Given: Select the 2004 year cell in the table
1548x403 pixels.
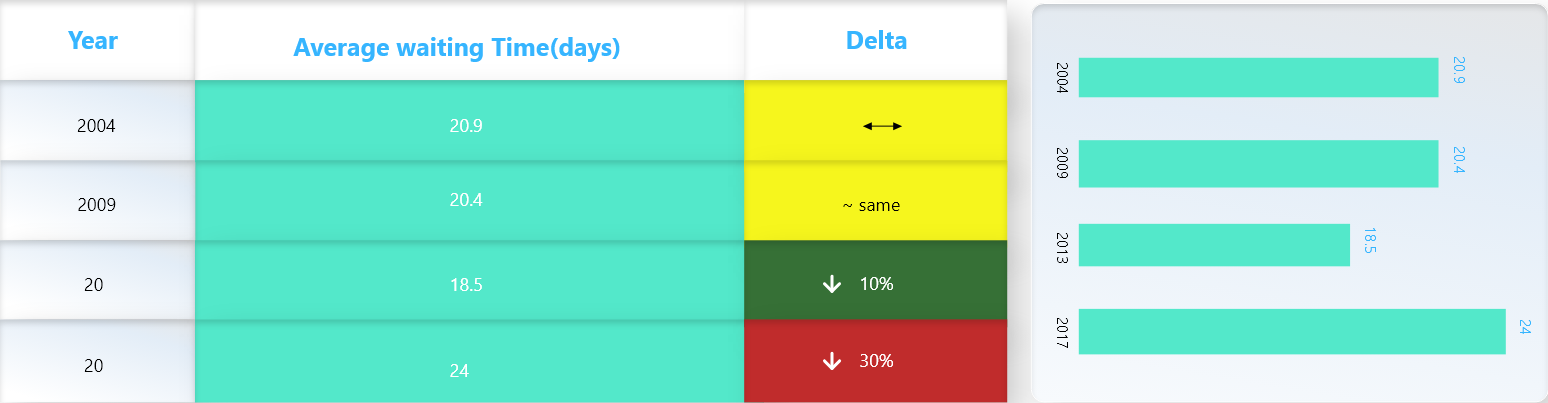Looking at the screenshot, I should click(96, 126).
